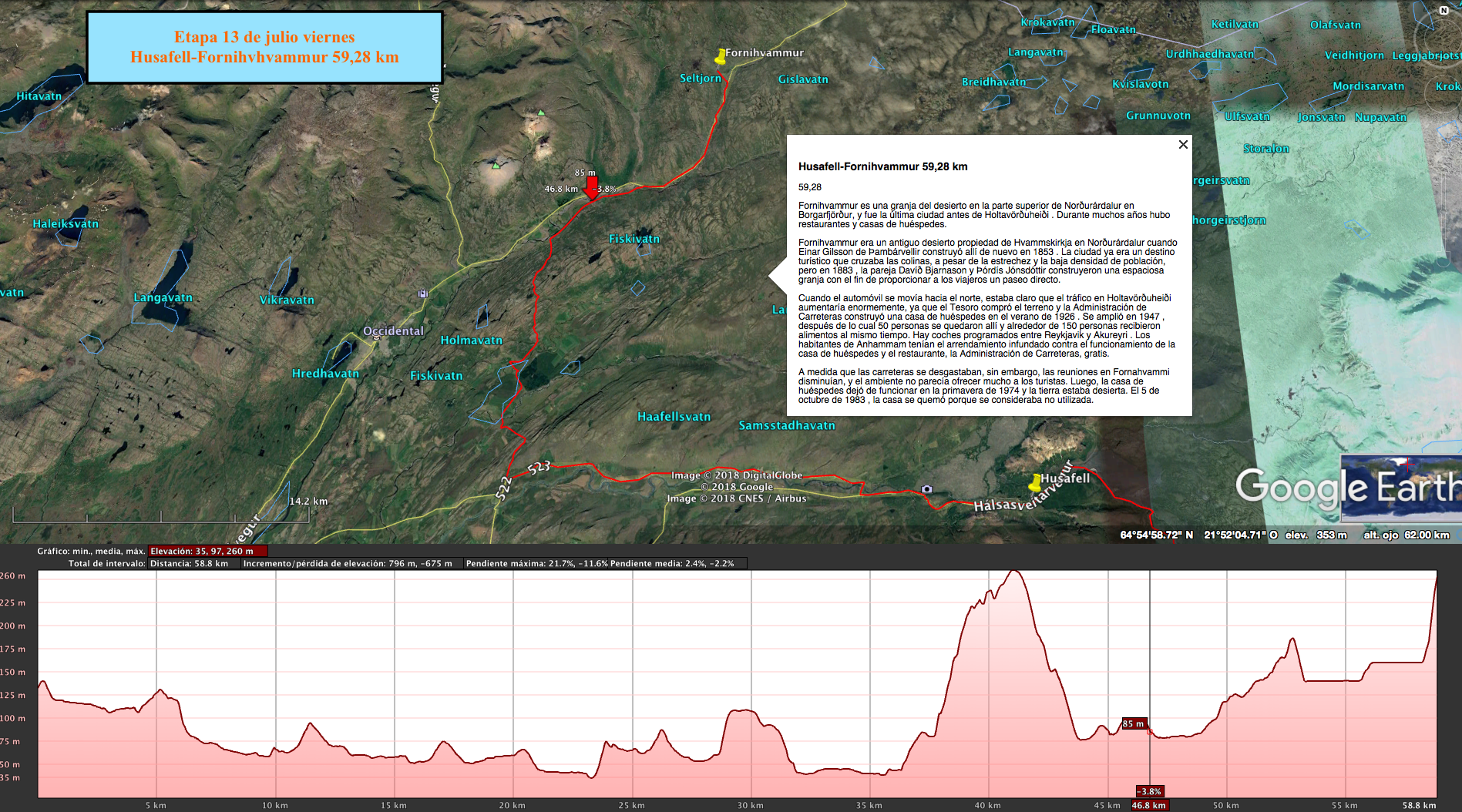Screen dimensions: 1462x812
Task: Click the camera icon near Hálsasveitarvegur
Action: click(926, 489)
